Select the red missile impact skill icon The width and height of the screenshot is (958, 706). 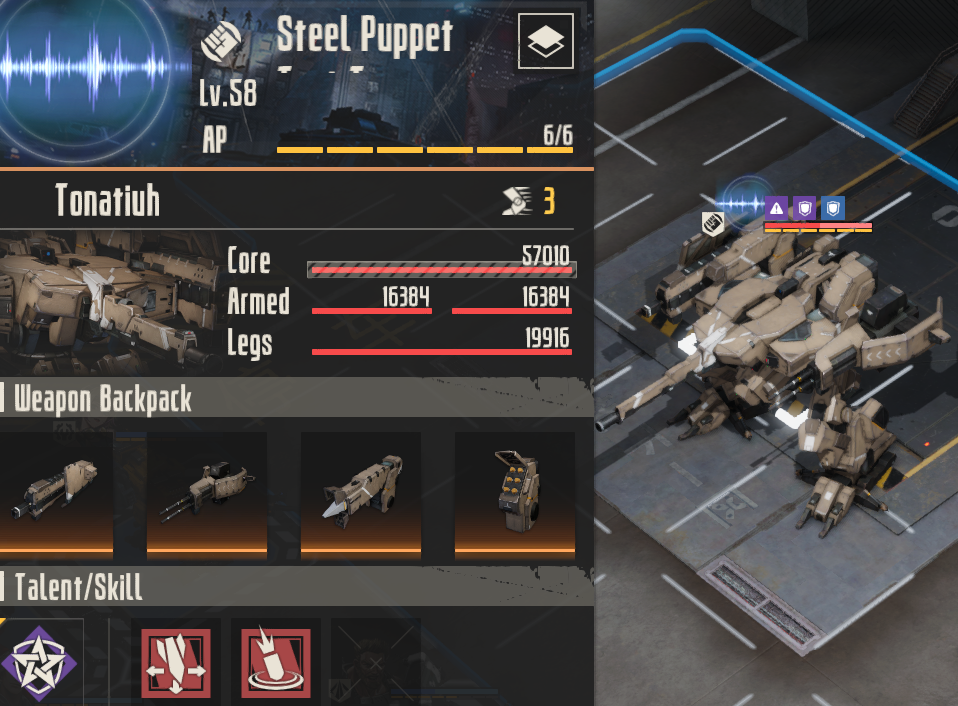(276, 664)
